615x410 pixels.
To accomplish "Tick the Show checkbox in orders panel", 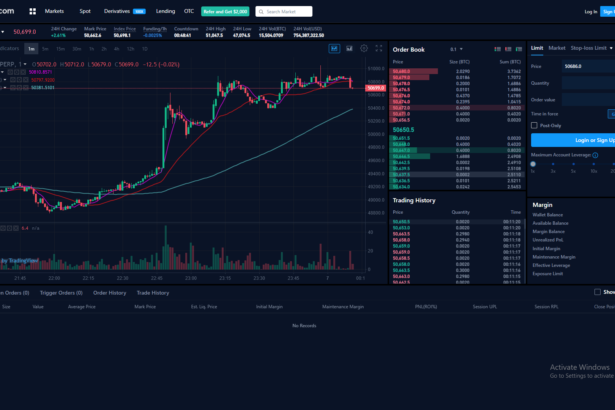I will click(x=597, y=292).
